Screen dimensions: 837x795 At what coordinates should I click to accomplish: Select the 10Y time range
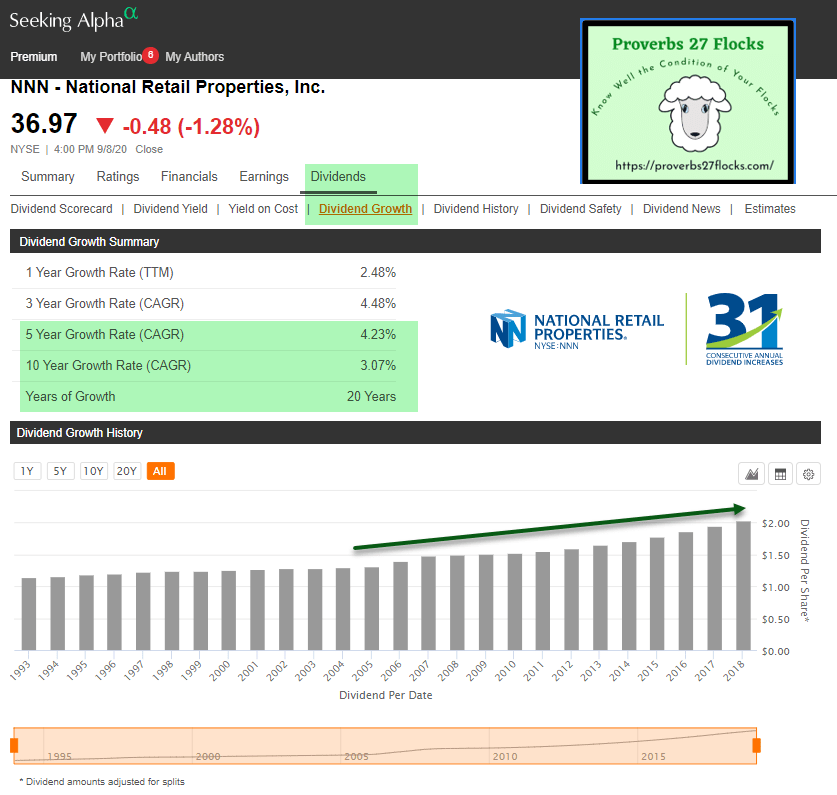93,471
